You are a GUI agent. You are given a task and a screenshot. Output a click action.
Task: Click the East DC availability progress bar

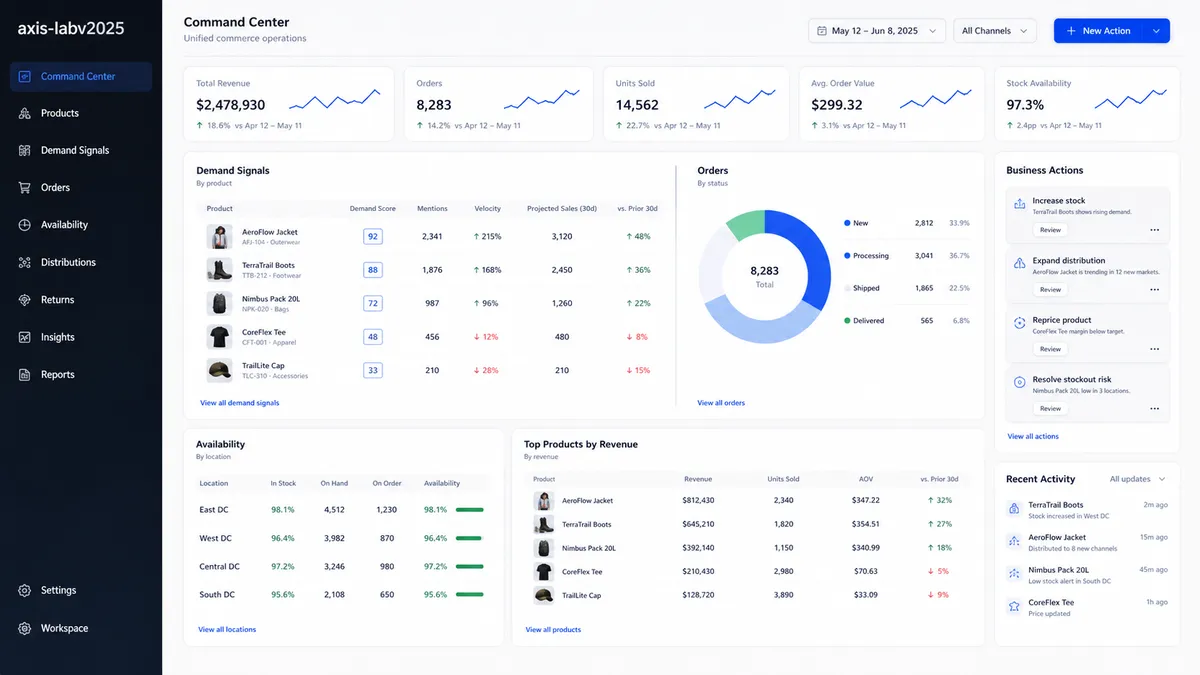coord(470,510)
